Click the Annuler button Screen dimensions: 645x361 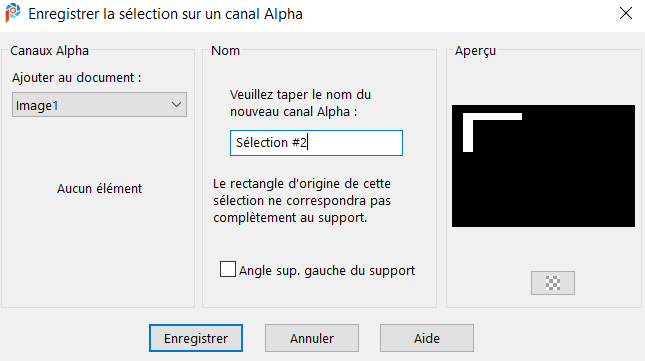[x=312, y=338]
